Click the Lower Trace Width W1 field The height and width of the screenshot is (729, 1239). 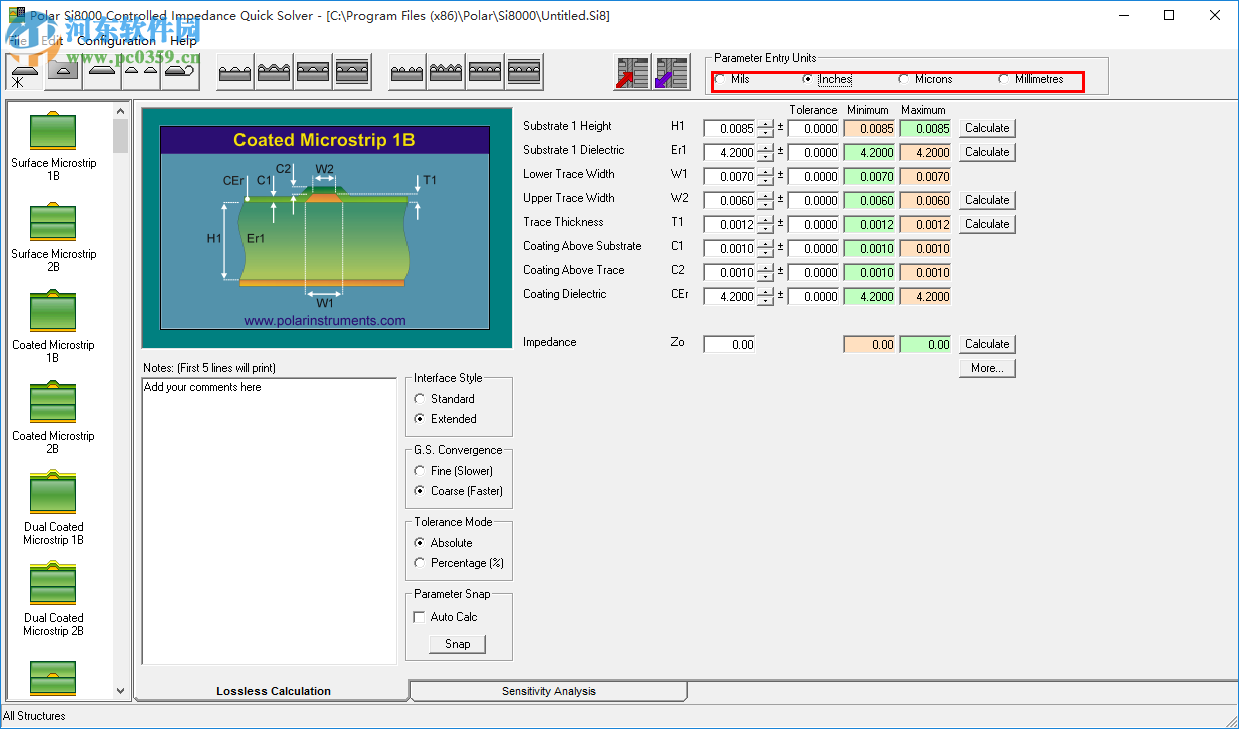pos(729,176)
